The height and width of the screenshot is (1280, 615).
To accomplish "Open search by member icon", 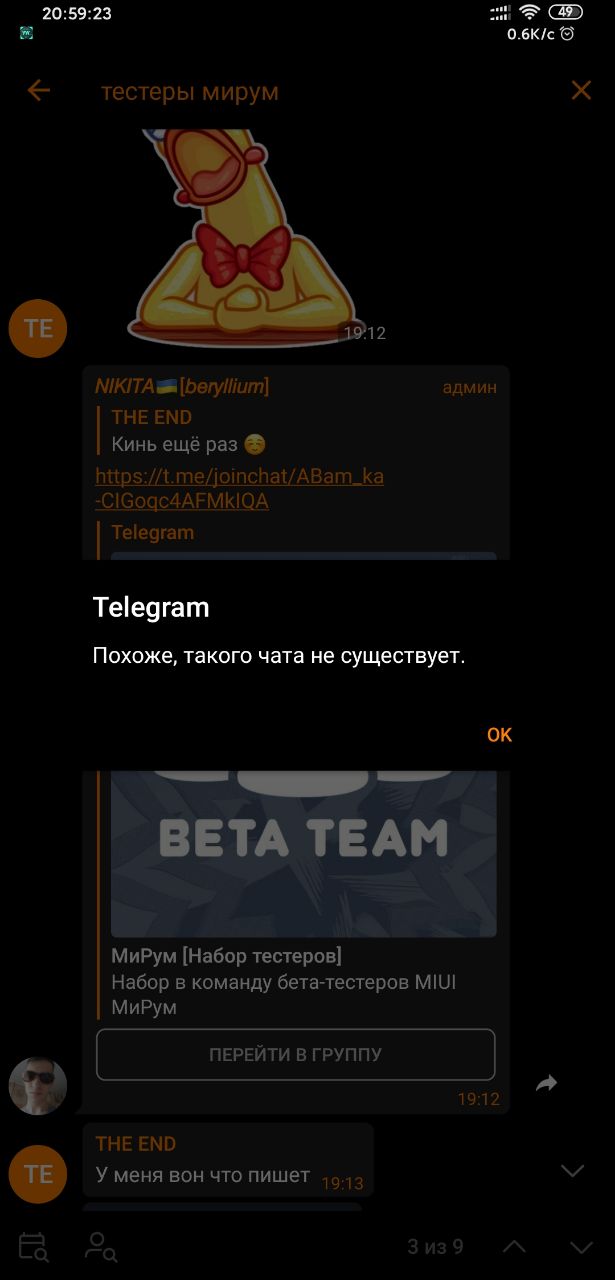I will click(101, 1246).
